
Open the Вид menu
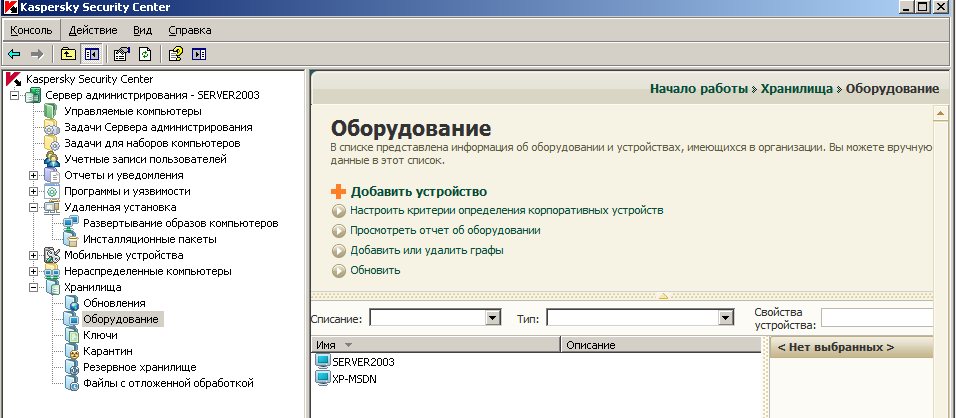[x=143, y=30]
